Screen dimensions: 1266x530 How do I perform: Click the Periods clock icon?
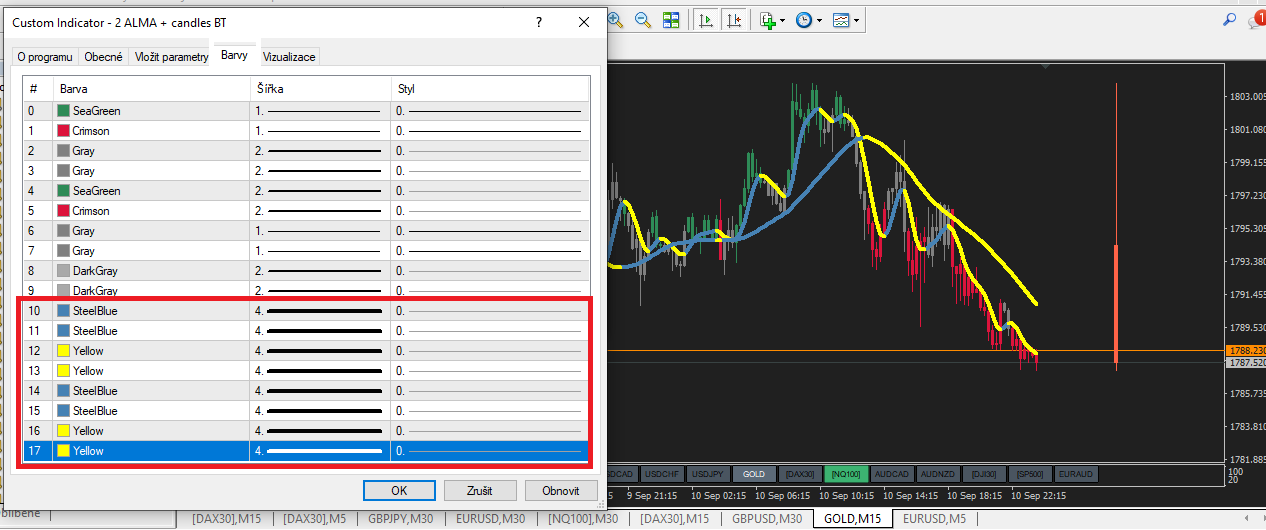(x=804, y=19)
